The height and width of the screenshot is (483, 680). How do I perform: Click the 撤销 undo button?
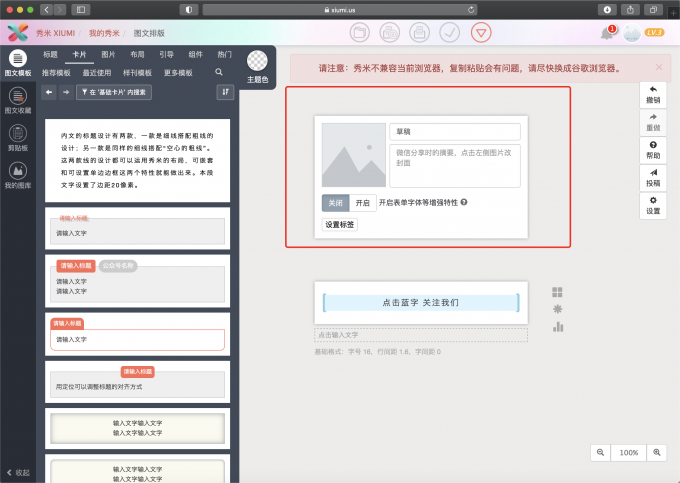click(653, 94)
